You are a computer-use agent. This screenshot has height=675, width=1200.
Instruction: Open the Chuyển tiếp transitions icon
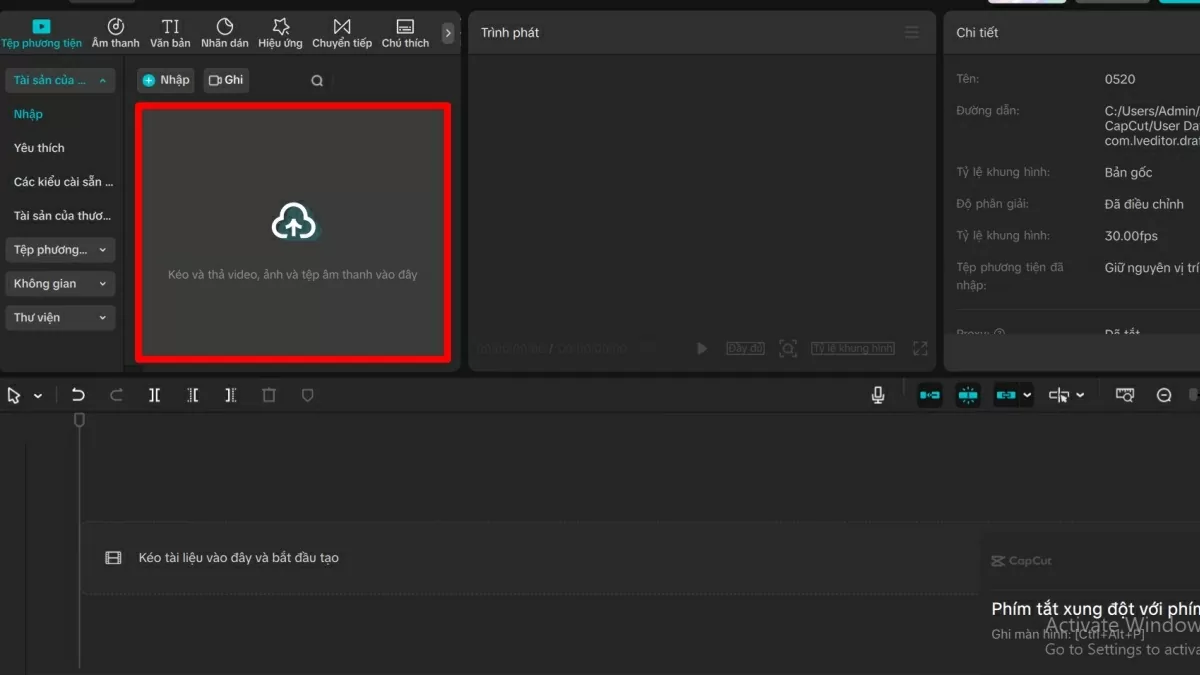coord(342,32)
